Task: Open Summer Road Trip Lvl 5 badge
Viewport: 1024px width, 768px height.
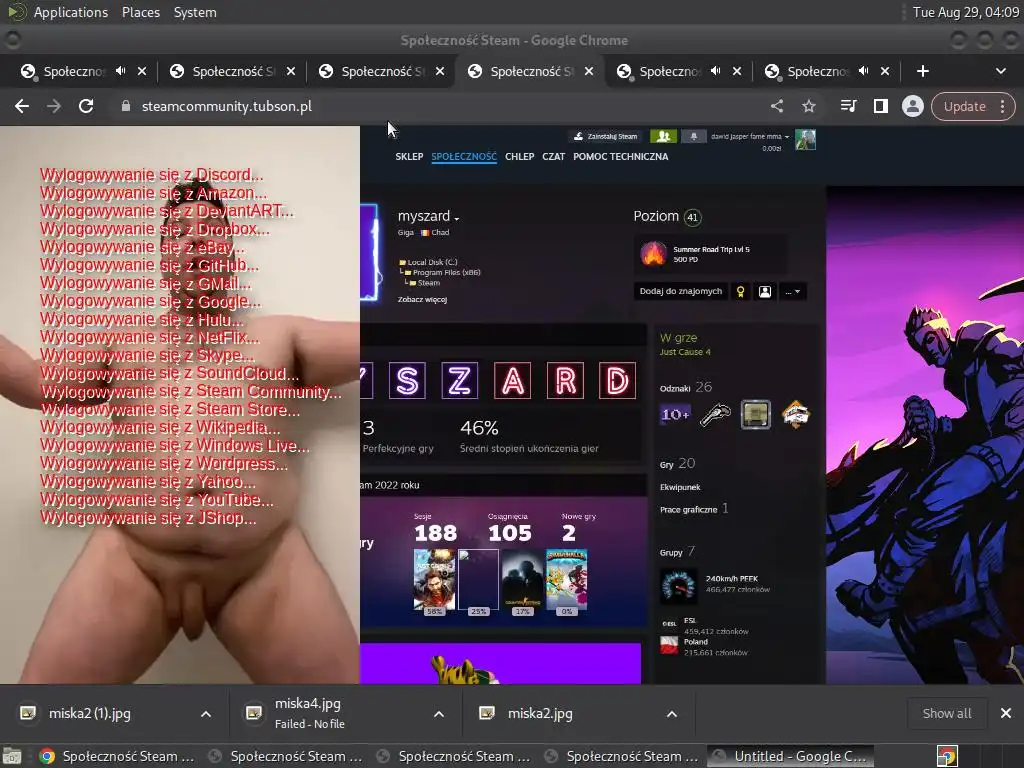Action: (711, 254)
